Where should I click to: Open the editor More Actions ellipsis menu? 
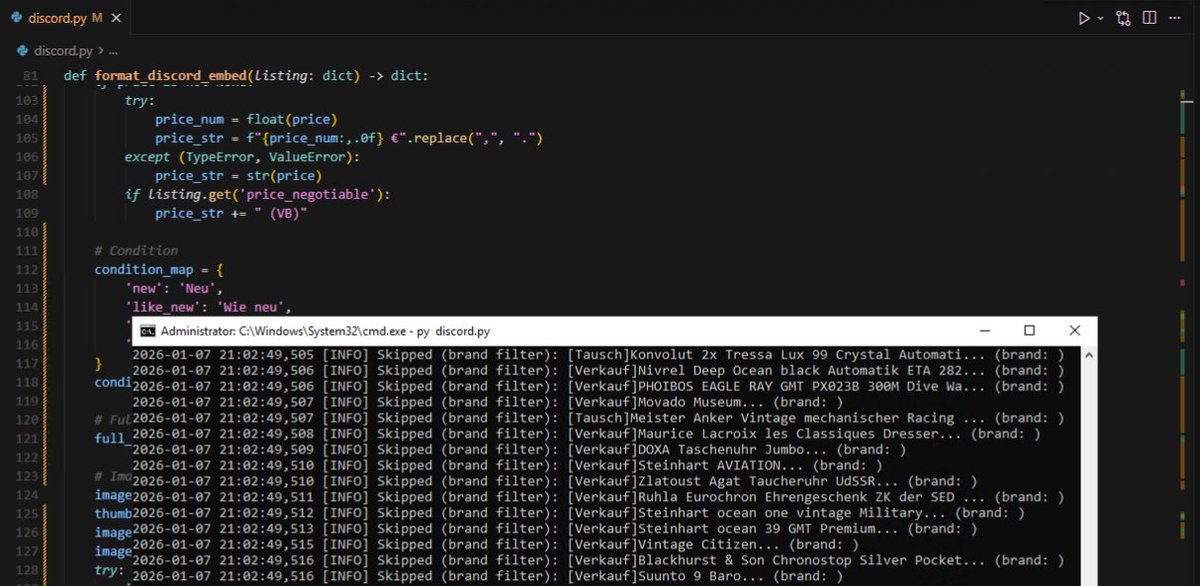click(x=1176, y=18)
